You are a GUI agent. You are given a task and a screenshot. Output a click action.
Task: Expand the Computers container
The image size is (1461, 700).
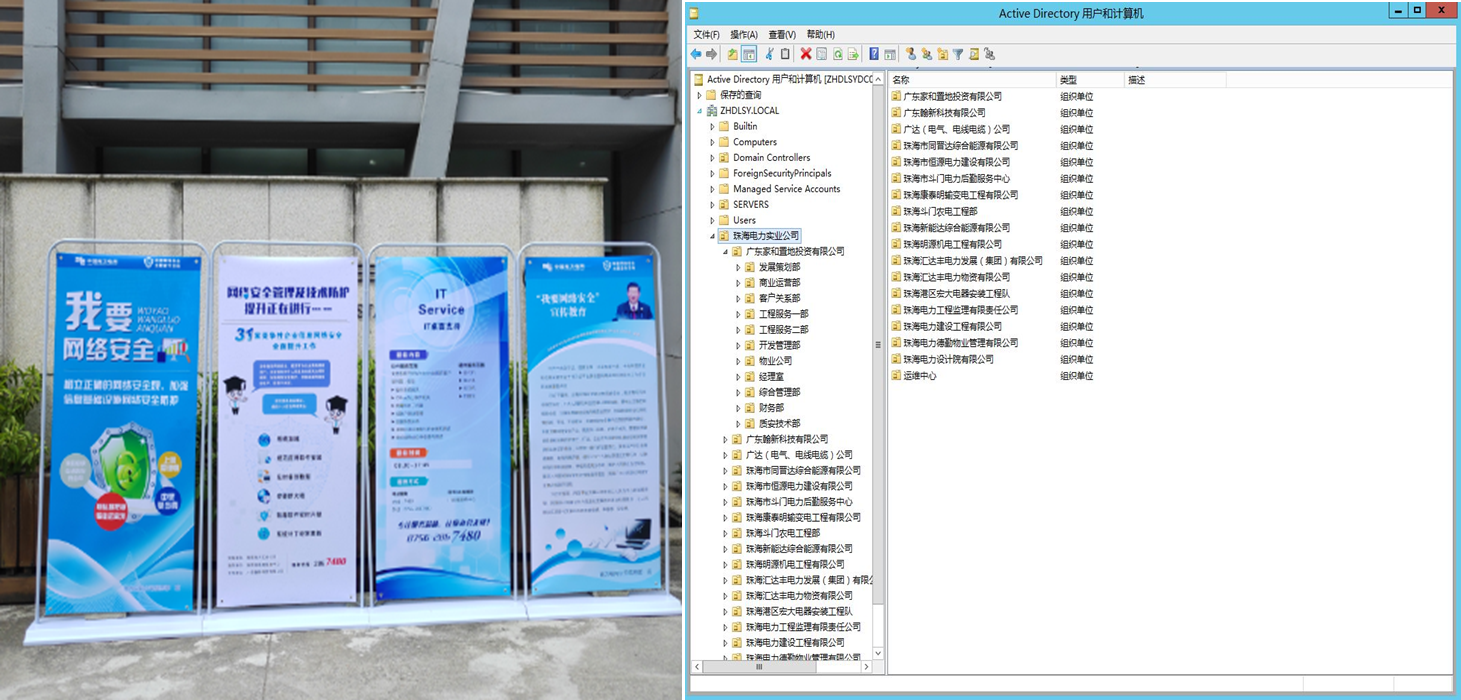[x=712, y=142]
